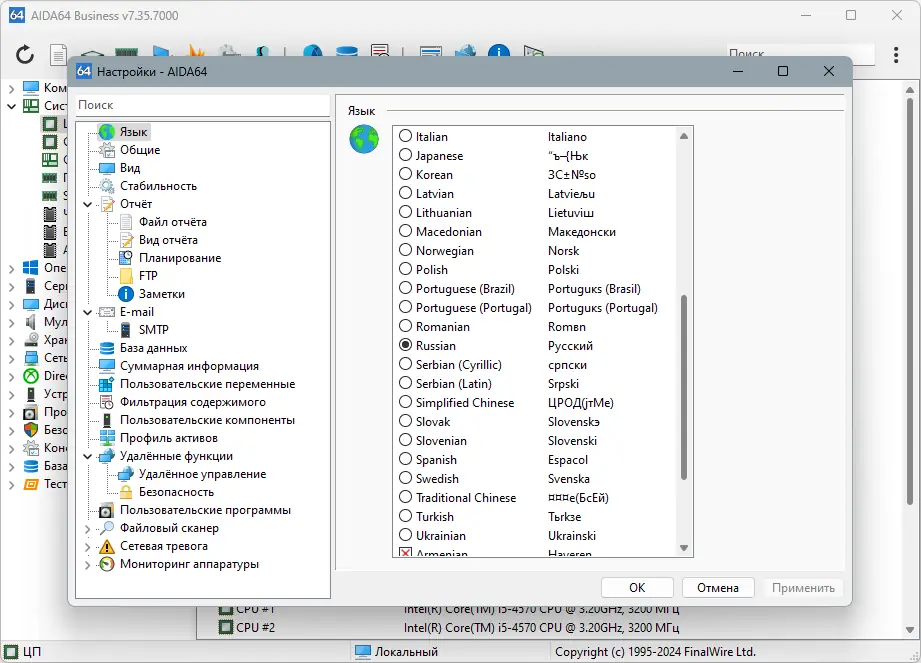Select Italian language radio button

pyautogui.click(x=405, y=136)
